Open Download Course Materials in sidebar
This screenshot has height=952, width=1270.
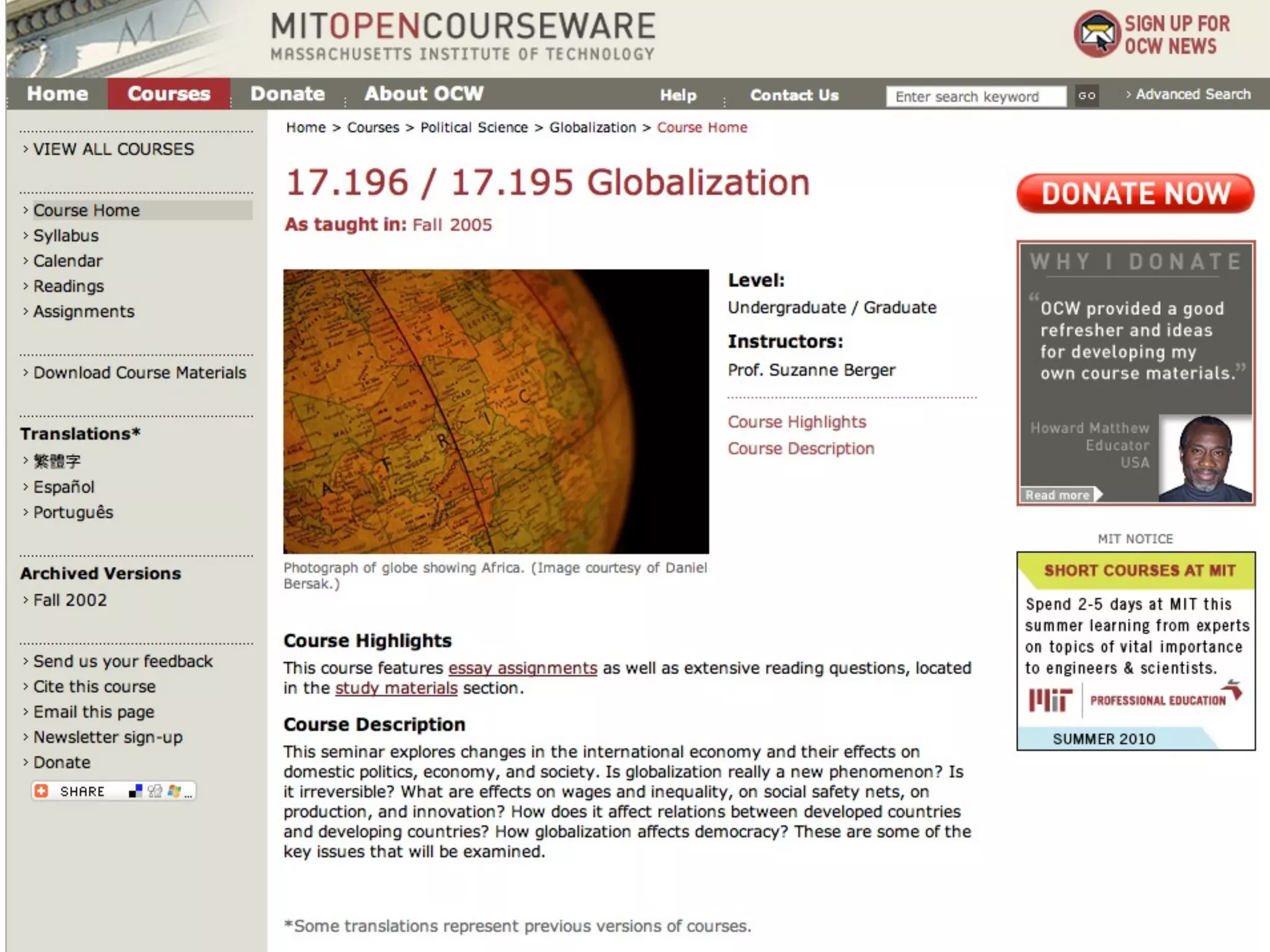pyautogui.click(x=140, y=372)
